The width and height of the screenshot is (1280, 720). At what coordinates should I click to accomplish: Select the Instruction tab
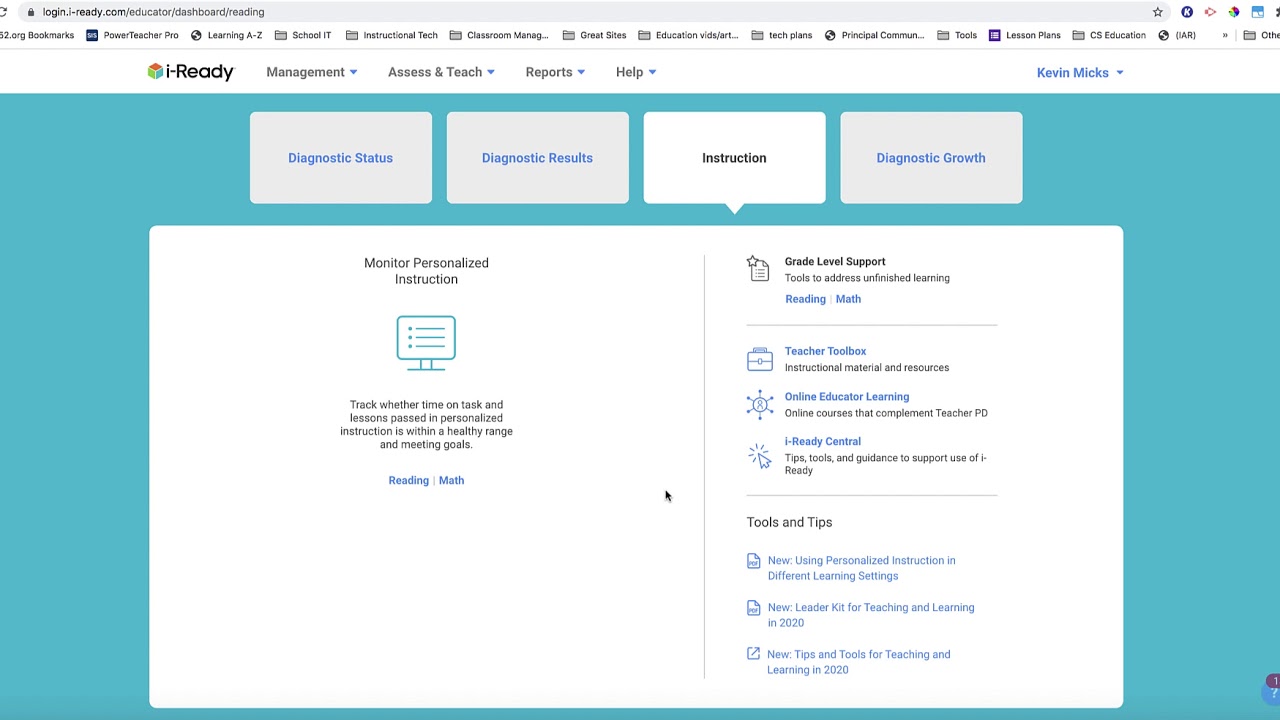(x=734, y=158)
